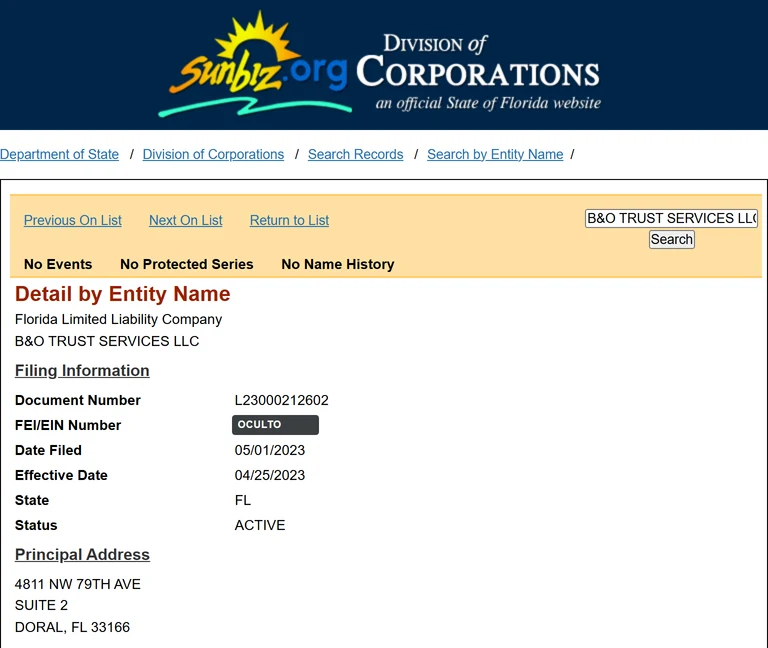Go to Search Records breadcrumb

pyautogui.click(x=356, y=154)
